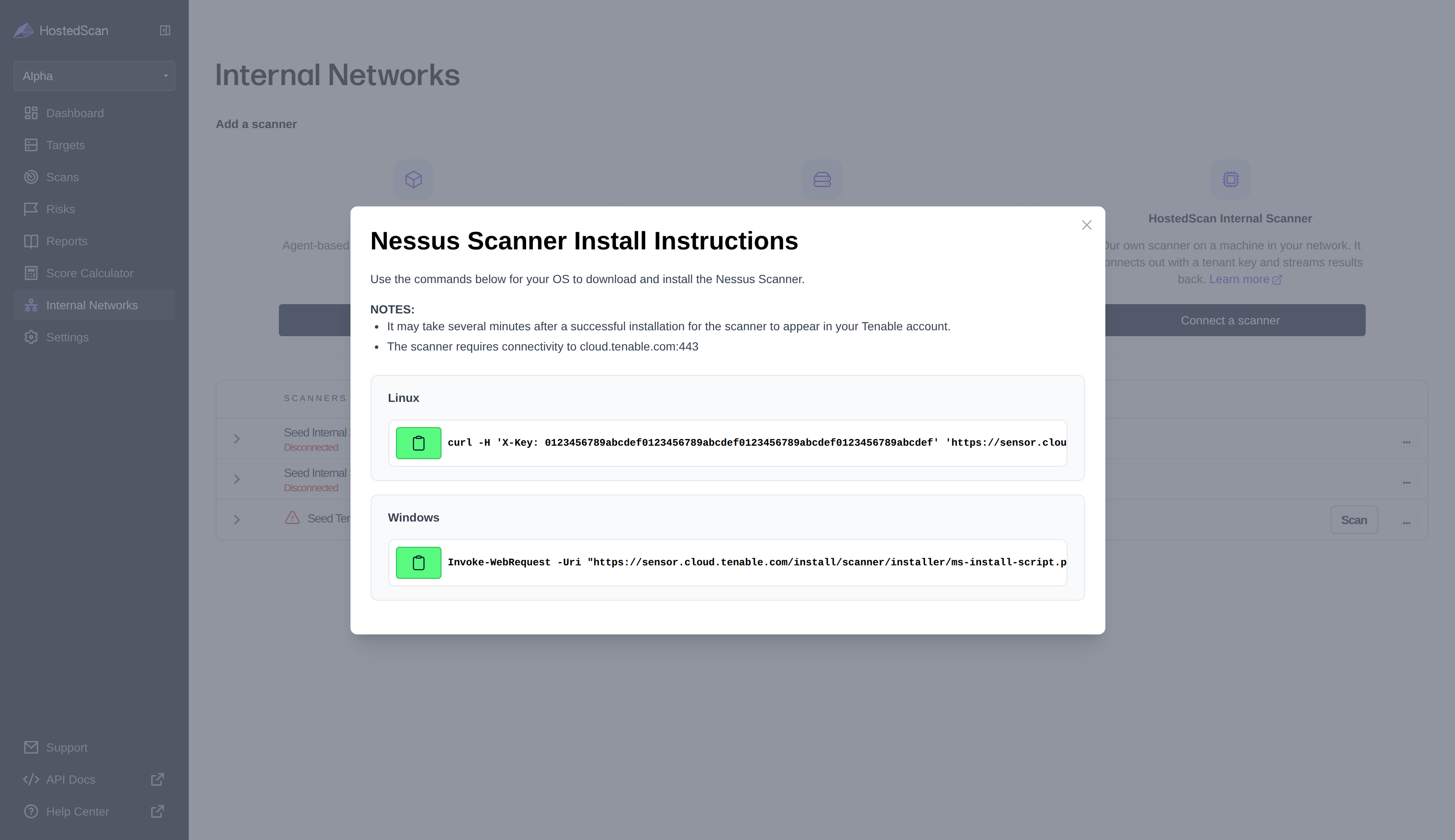Open Settings in the sidebar
Screen dimensions: 1455x840
tap(94, 337)
